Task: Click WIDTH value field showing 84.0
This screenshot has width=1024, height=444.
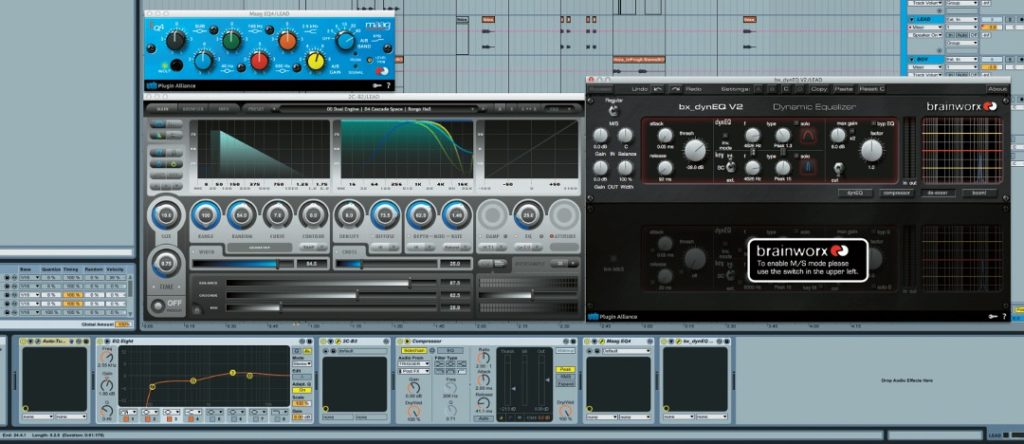Action: click(312, 264)
